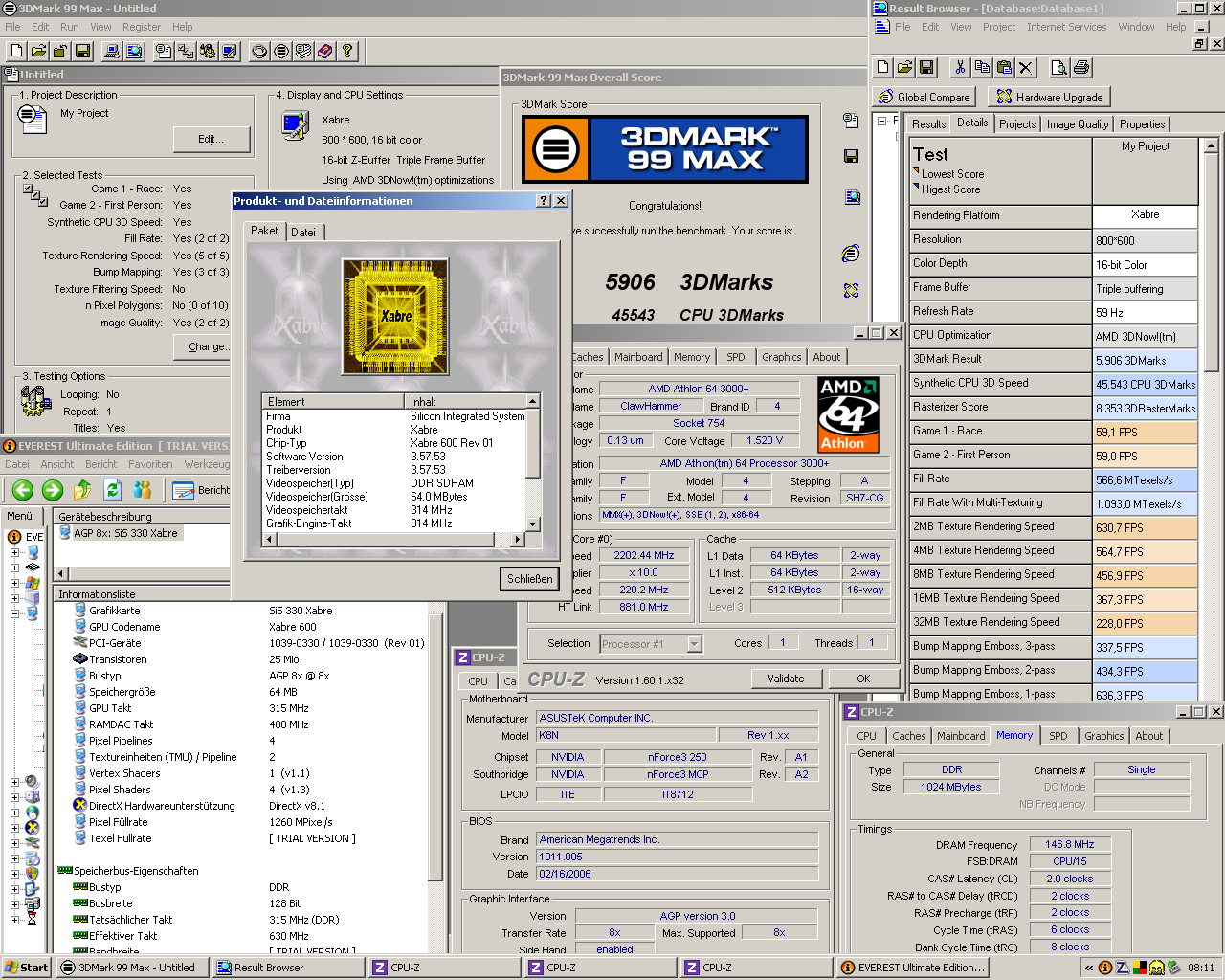This screenshot has height=980, width=1225.
Task: Click the Refresh icon in EVEREST toolbar
Action: point(113,490)
